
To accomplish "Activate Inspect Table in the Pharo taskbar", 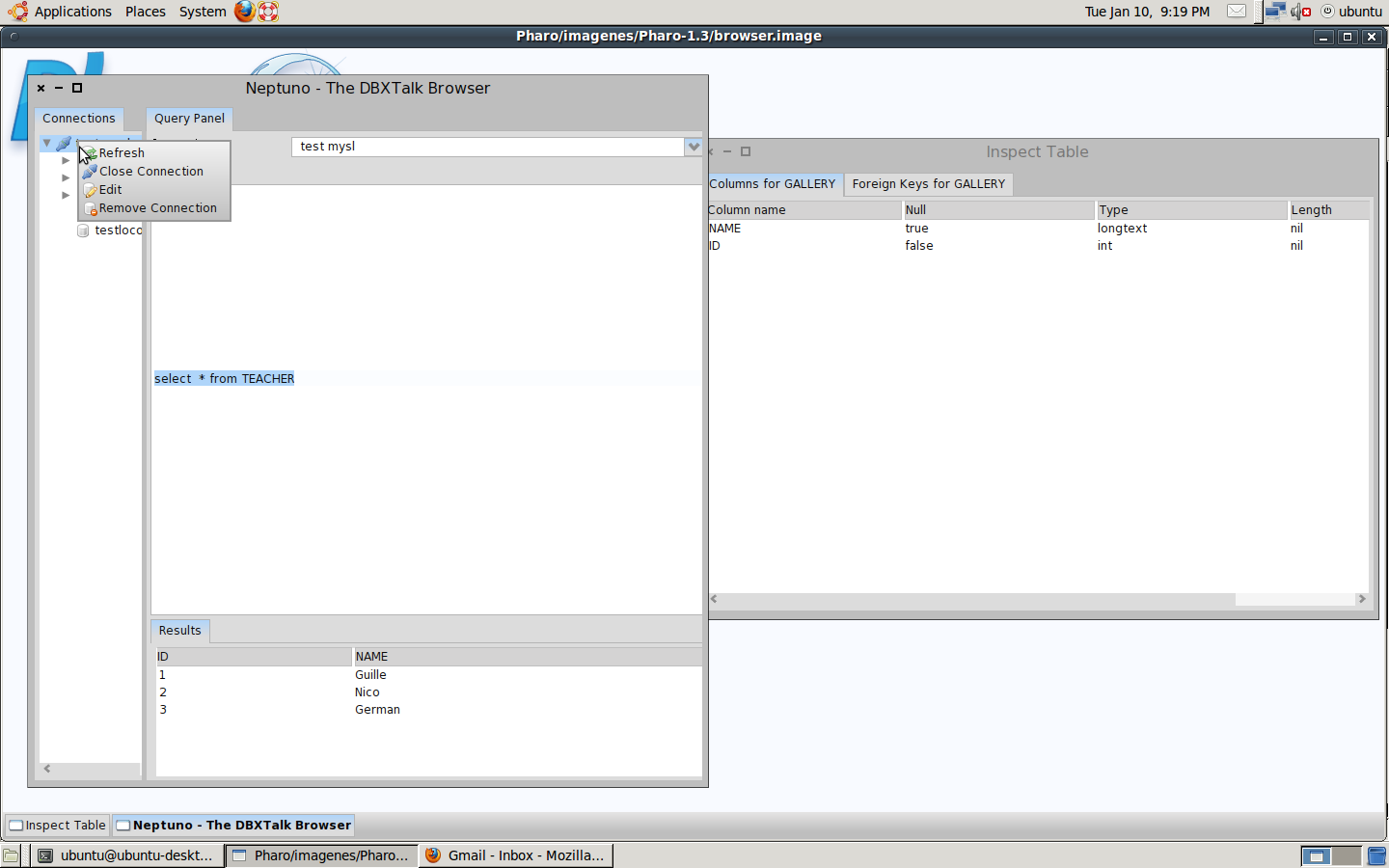I will 57,825.
